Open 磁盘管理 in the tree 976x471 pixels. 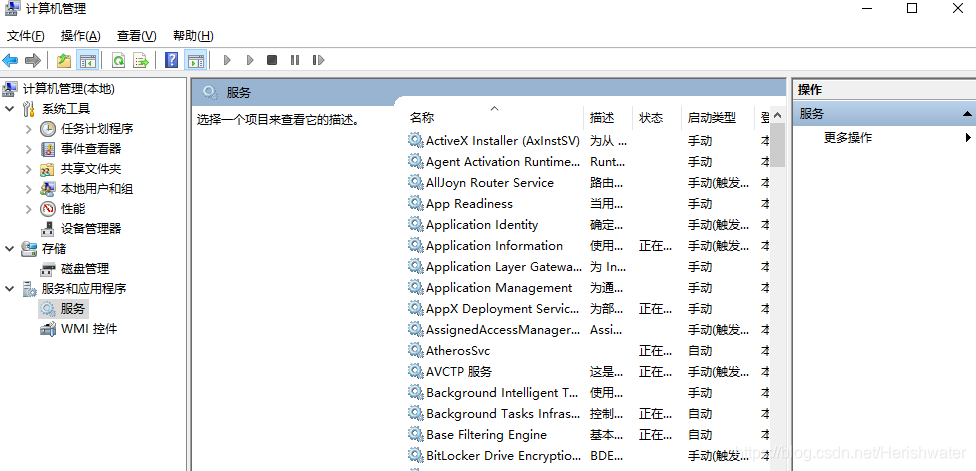tap(85, 269)
